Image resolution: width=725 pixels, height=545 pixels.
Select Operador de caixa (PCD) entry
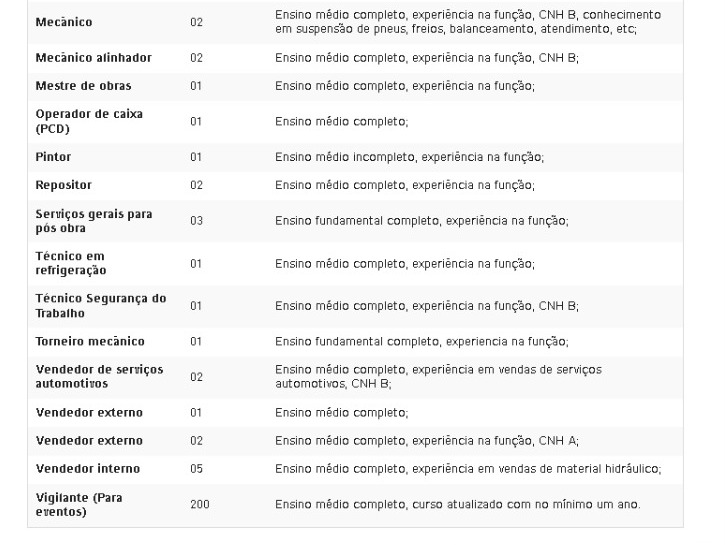[x=89, y=121]
